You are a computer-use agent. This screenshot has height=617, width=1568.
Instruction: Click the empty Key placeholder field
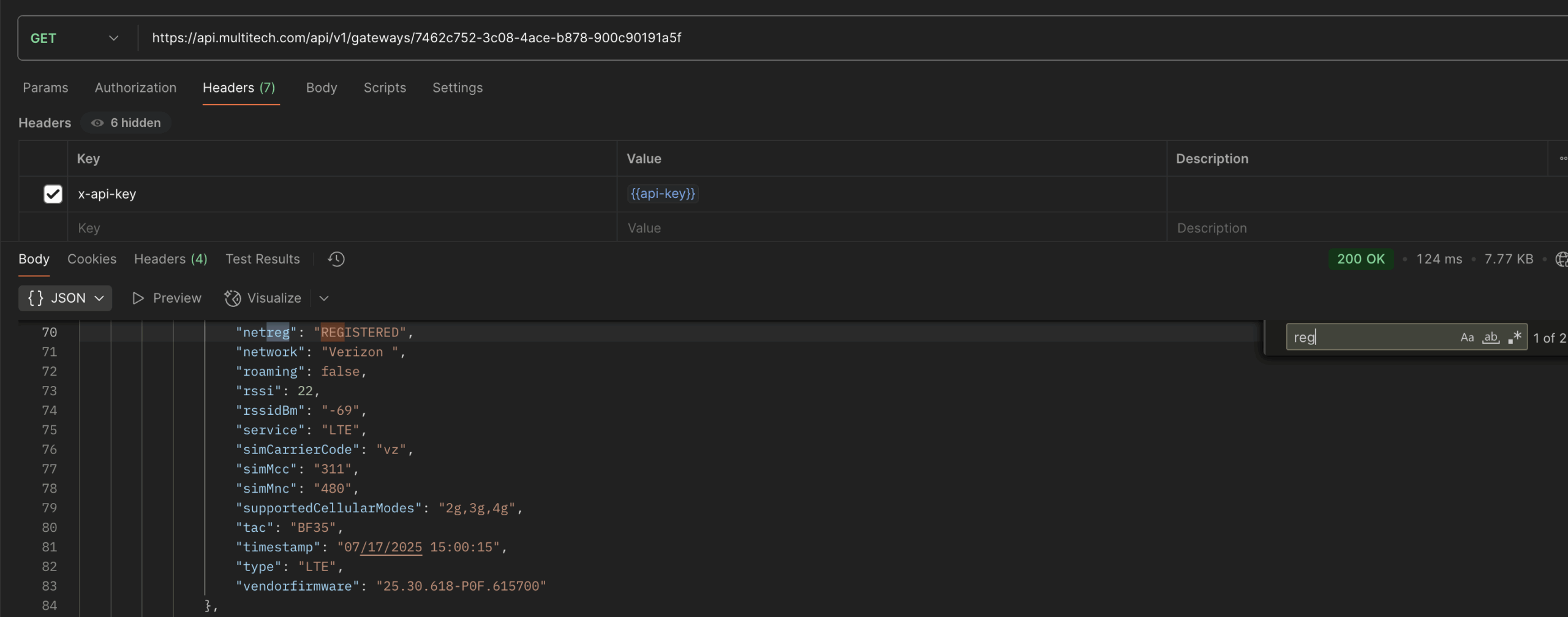(x=342, y=228)
